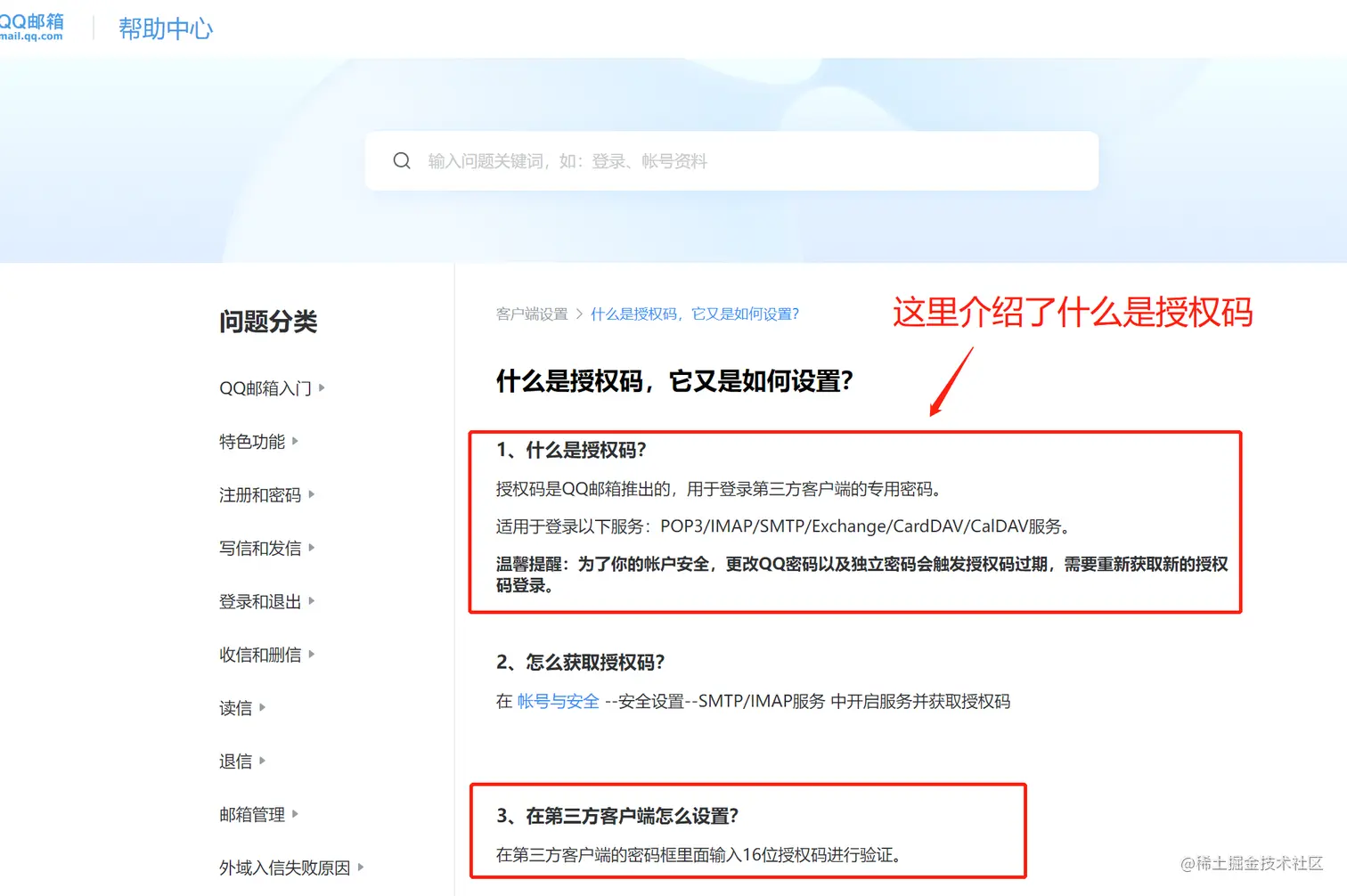Open the QQ邮箱入门 category
The image size is (1347, 896).
tap(265, 388)
